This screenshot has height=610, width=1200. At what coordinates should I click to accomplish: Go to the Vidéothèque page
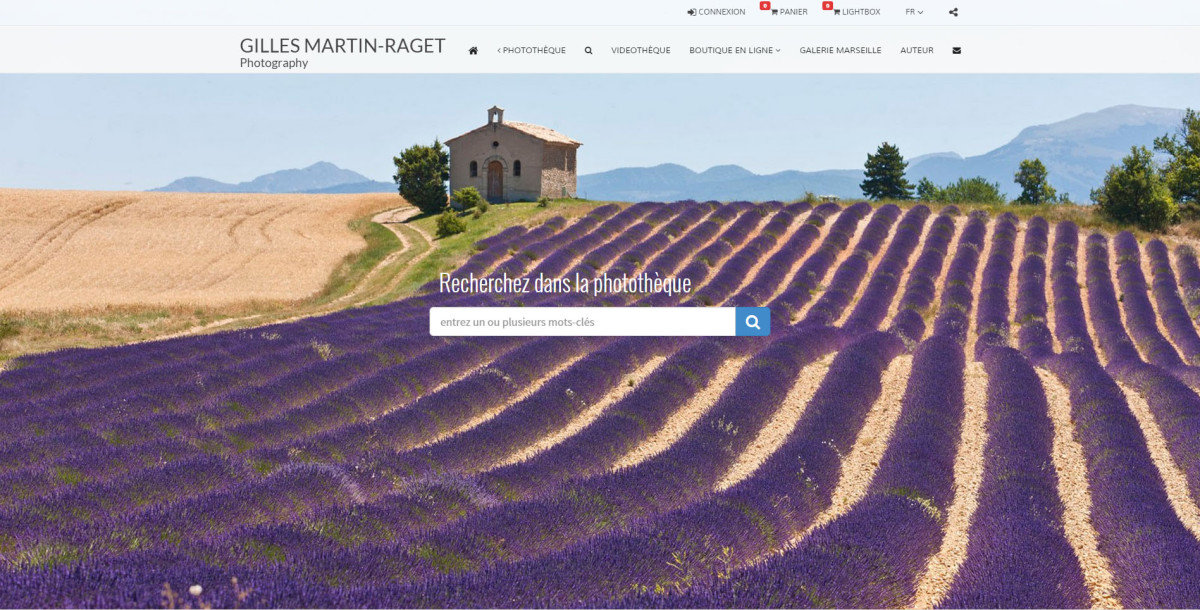click(640, 50)
